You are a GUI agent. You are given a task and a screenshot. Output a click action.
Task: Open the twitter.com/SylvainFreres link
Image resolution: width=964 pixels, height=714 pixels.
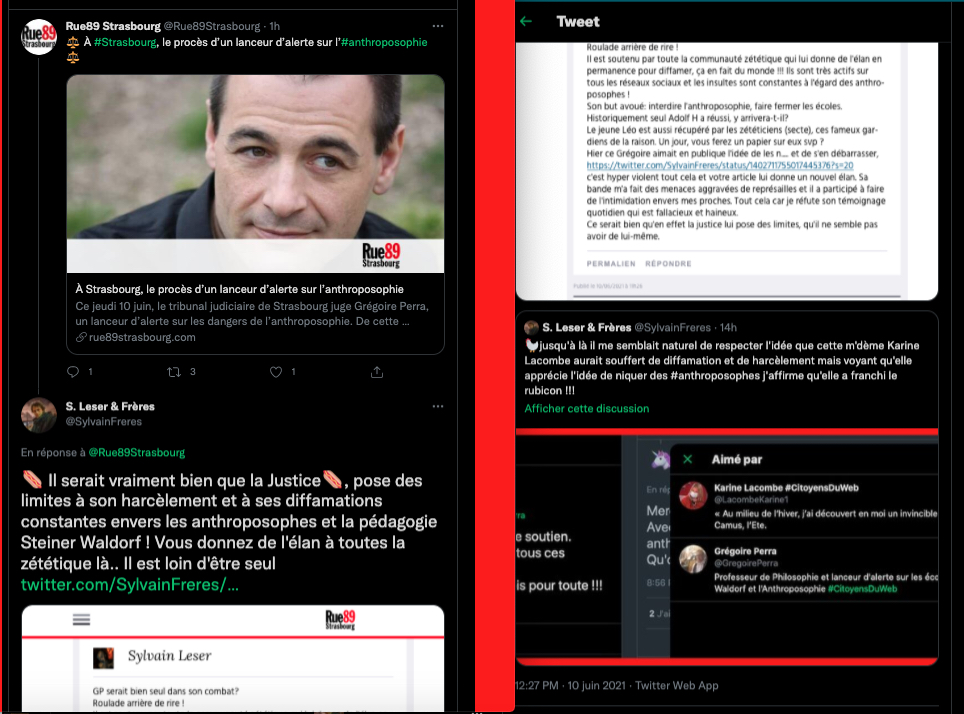(130, 583)
